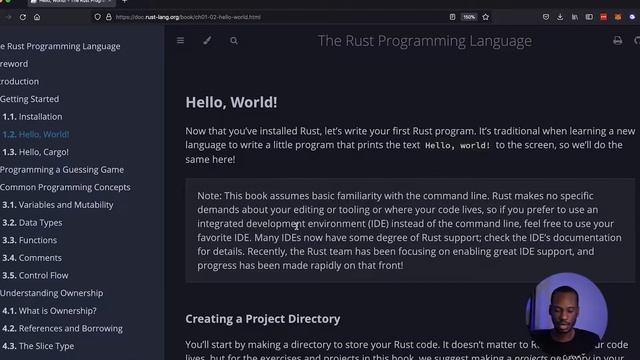Toggle reader view icon in address bar
Image resolution: width=640 pixels, height=360 pixels.
click(x=452, y=17)
